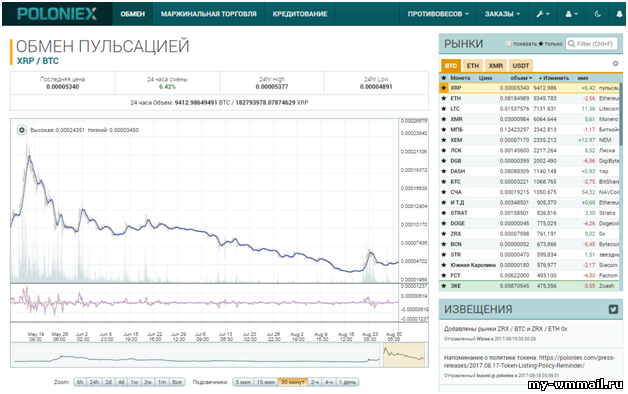Image resolution: width=628 pixels, height=394 pixels.
Task: Open the Twitter icon in notices panel
Action: [613, 309]
